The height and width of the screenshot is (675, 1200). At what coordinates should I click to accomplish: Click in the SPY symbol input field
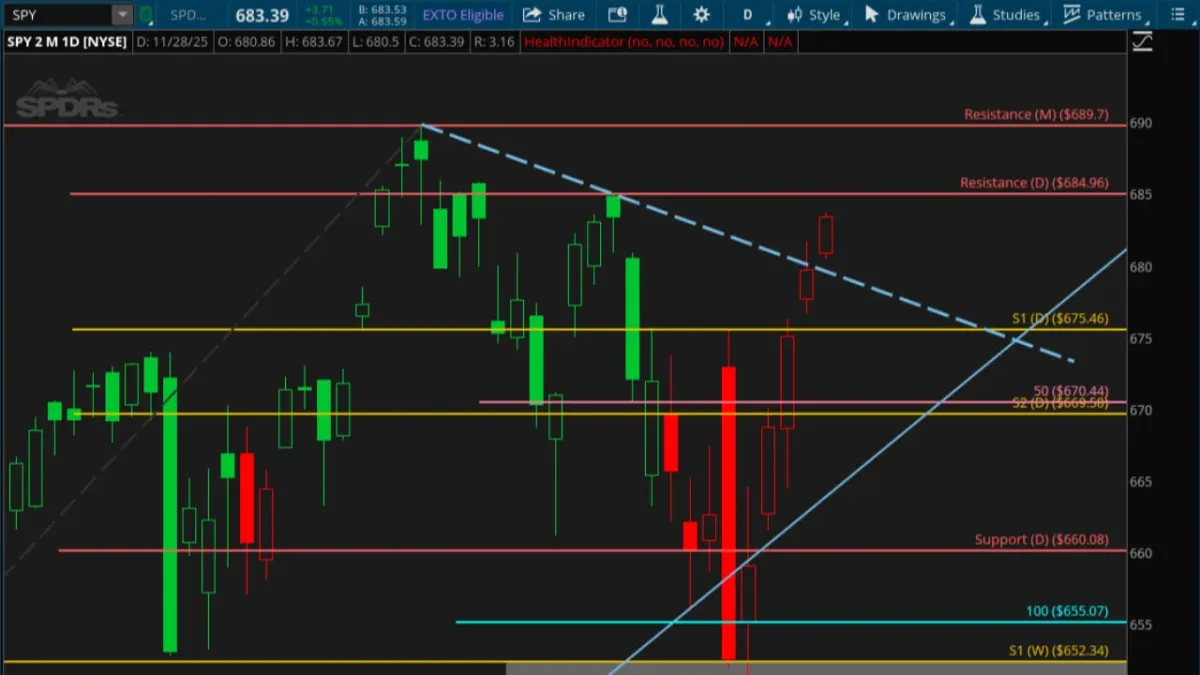pos(57,15)
